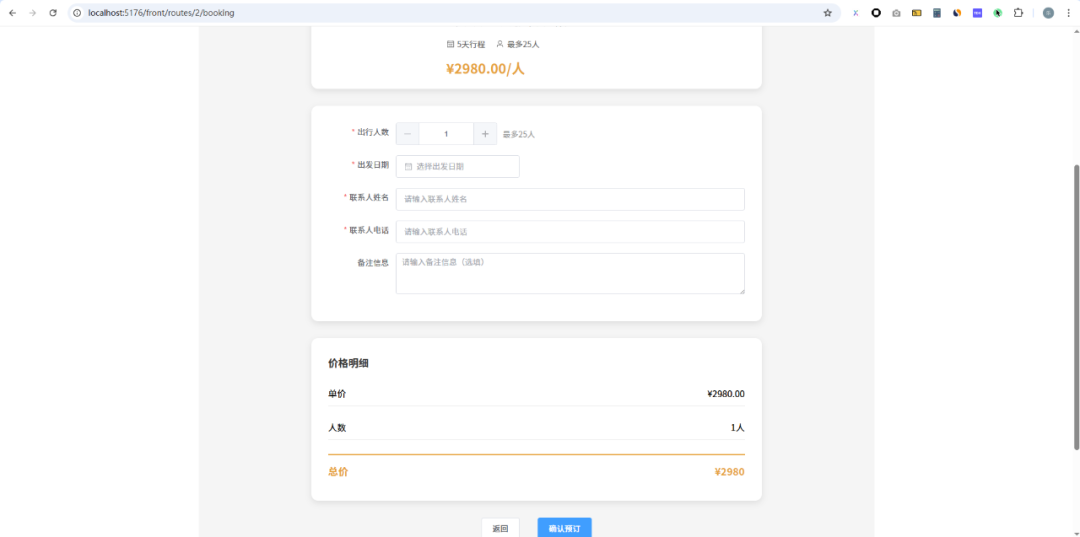
Task: Click the 出发日期 field label
Action: pyautogui.click(x=373, y=165)
